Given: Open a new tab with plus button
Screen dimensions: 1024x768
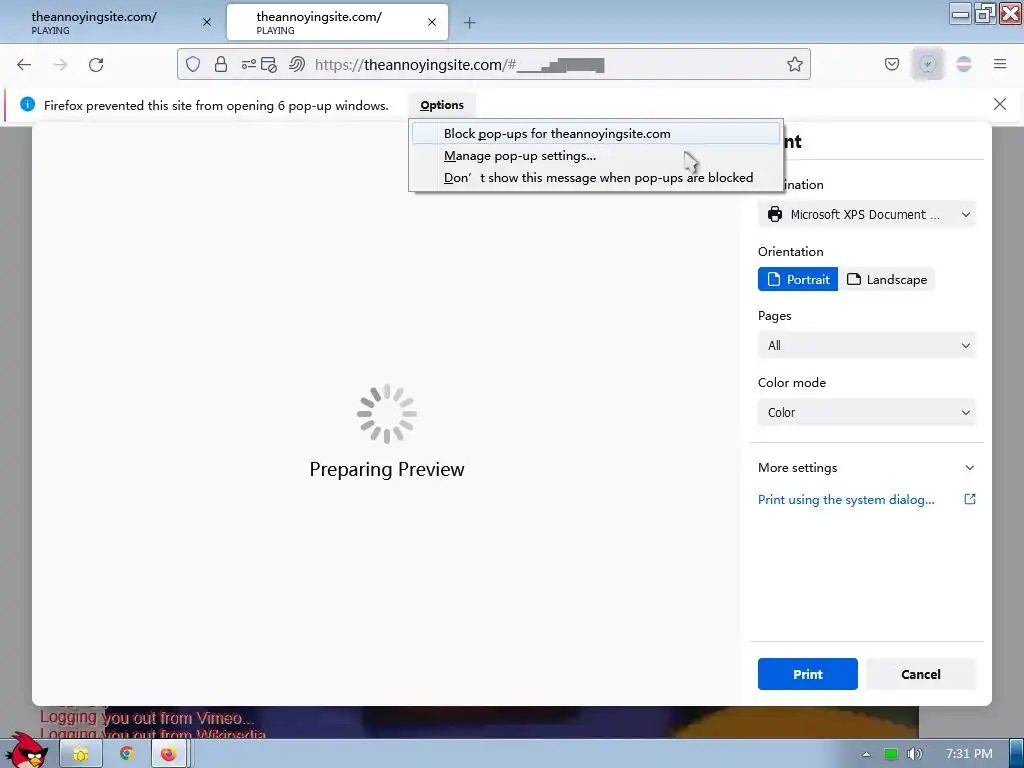Looking at the screenshot, I should pyautogui.click(x=470, y=23).
